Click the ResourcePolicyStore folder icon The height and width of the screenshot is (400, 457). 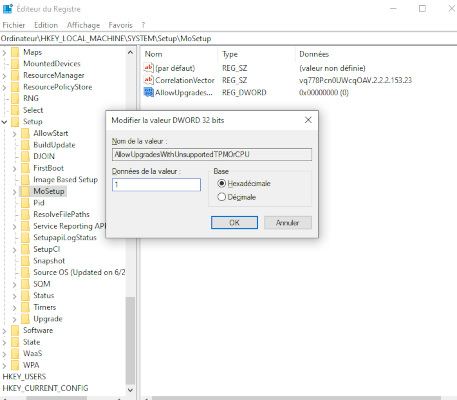pyautogui.click(x=15, y=87)
